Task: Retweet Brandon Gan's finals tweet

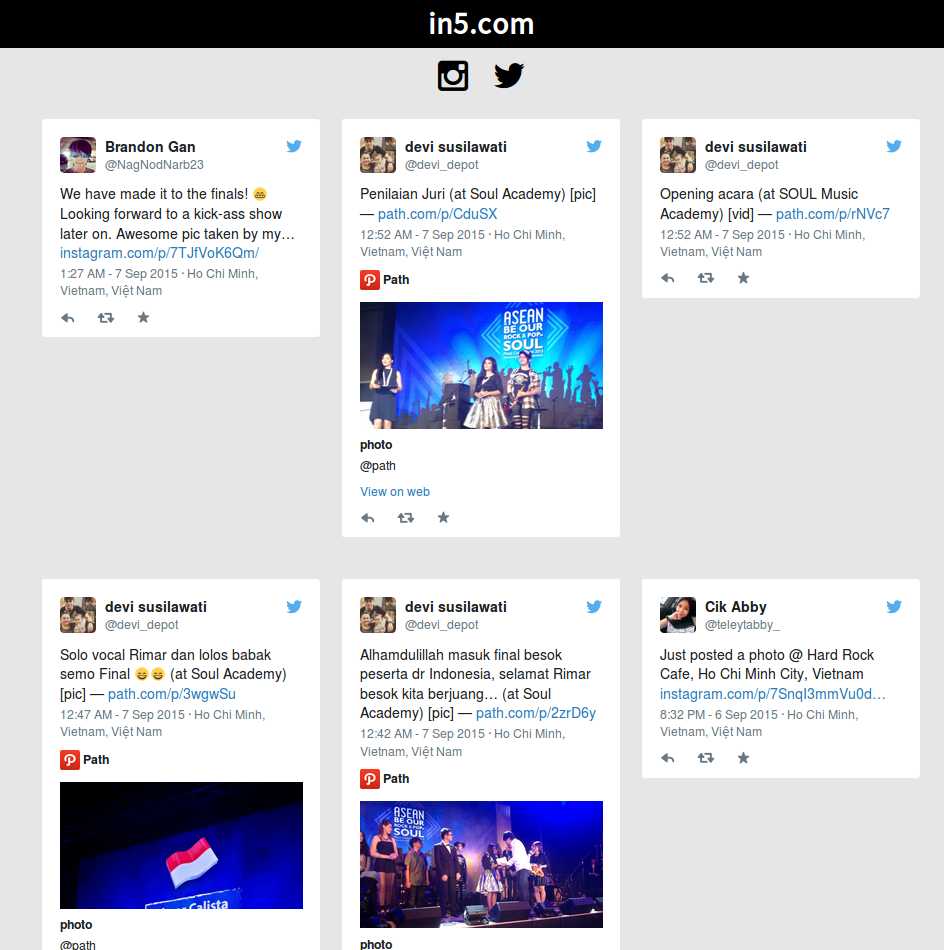Action: (x=106, y=317)
